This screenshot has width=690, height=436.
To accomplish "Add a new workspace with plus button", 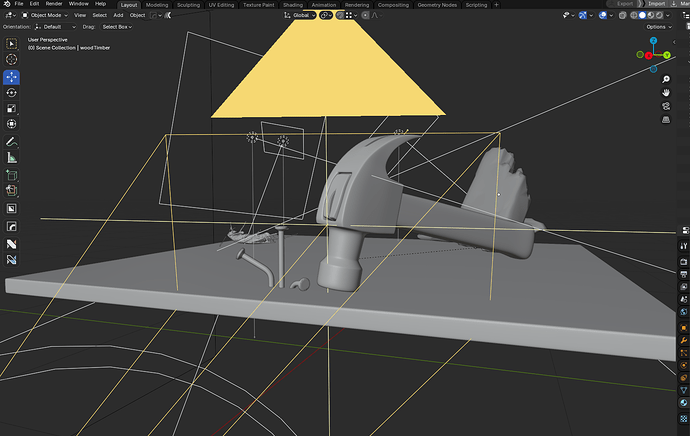I will pyautogui.click(x=496, y=5).
